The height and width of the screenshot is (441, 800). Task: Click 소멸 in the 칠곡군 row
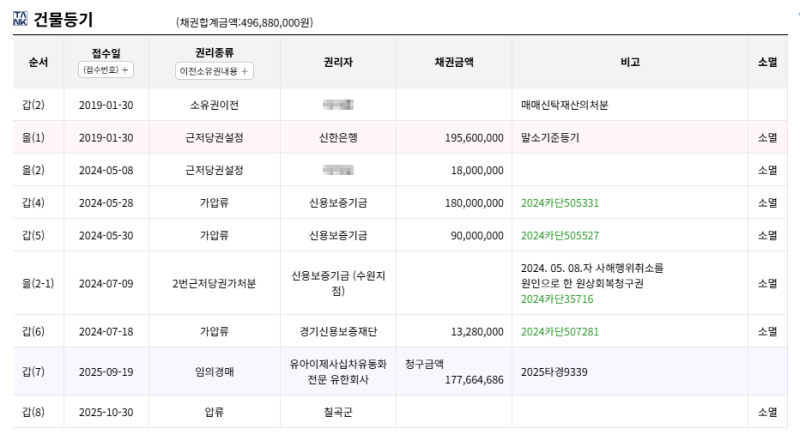[767, 412]
